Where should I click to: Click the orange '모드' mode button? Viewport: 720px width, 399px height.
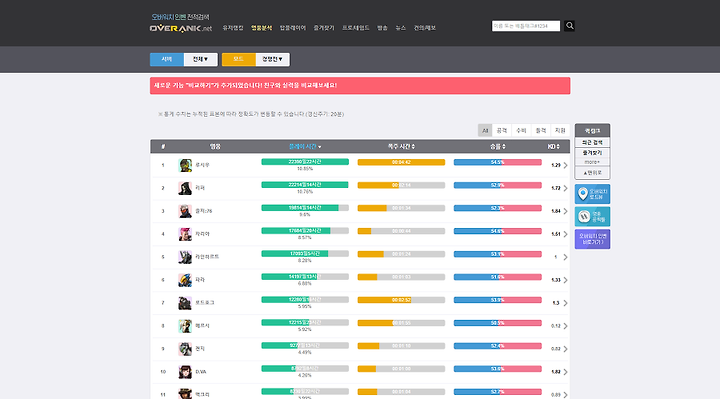click(x=239, y=59)
